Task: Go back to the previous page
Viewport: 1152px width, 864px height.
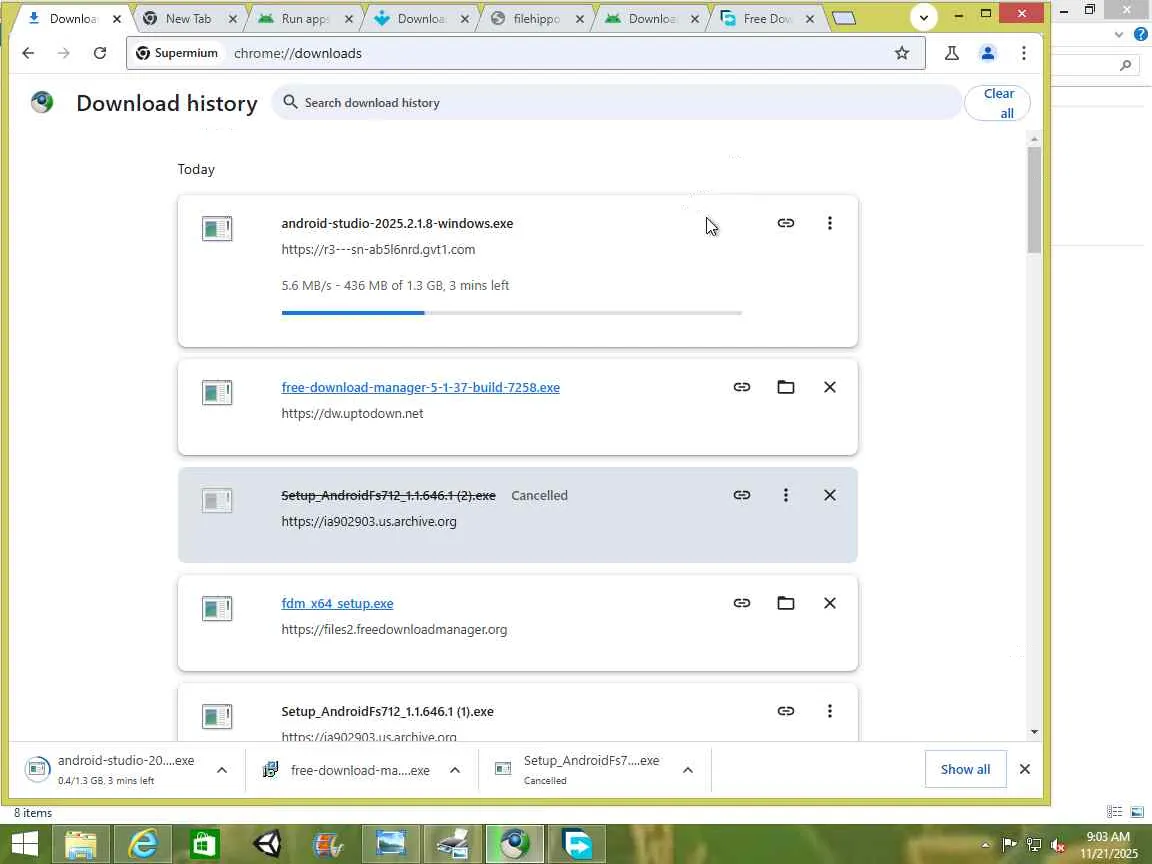Action: 28,53
